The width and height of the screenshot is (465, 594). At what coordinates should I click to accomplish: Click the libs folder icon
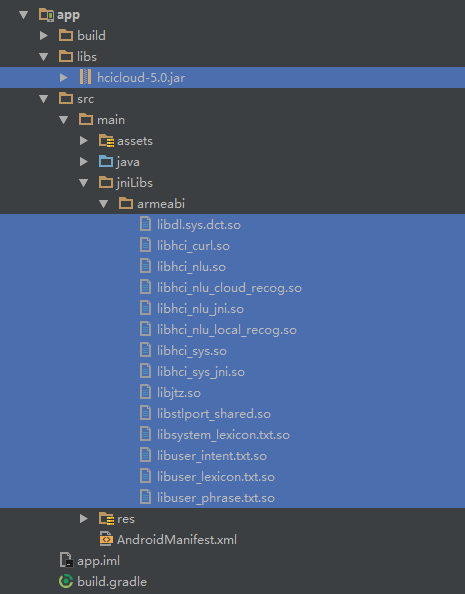point(66,56)
